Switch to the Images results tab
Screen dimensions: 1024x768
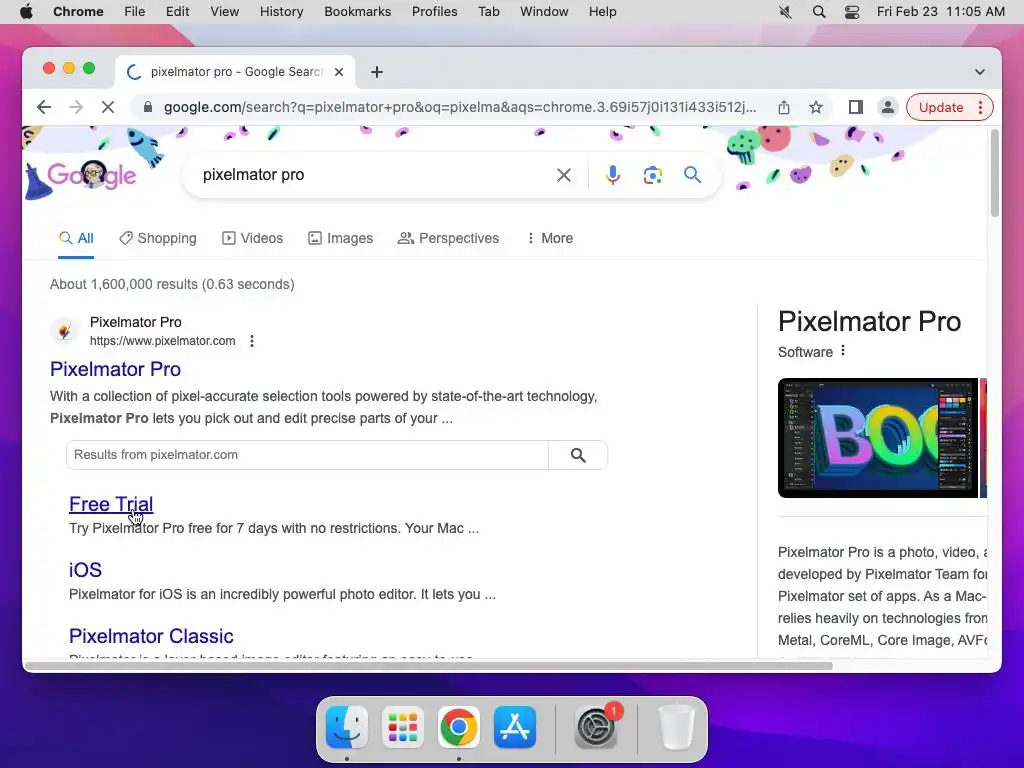tap(340, 238)
